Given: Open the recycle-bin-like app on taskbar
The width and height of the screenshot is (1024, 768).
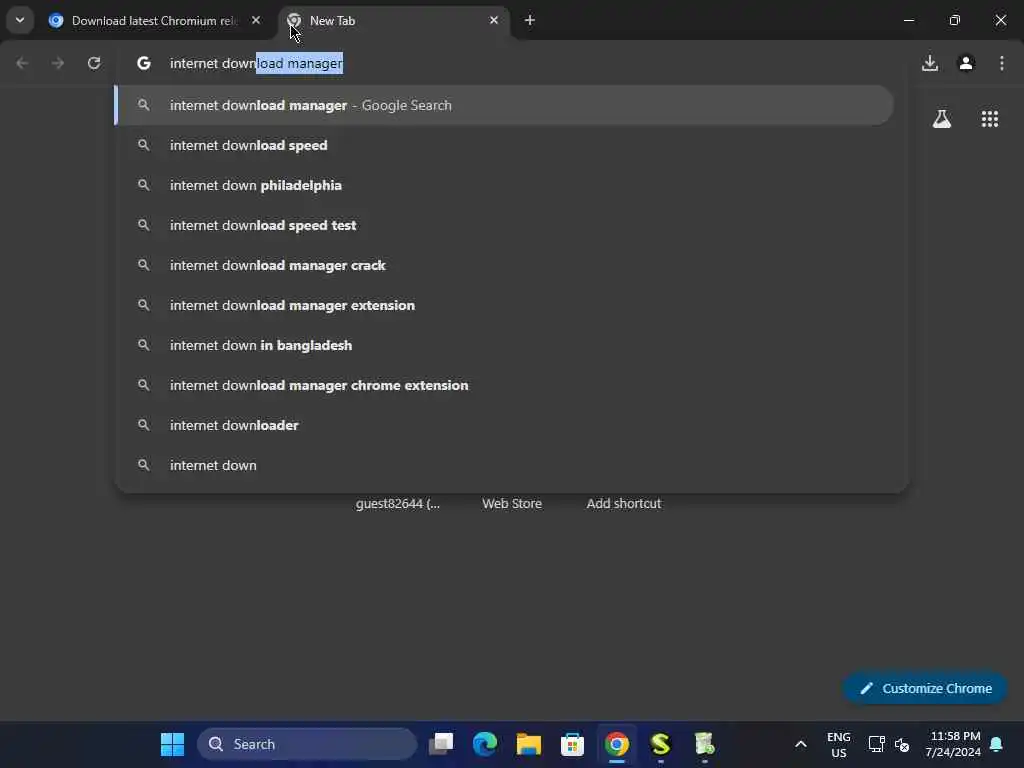Looking at the screenshot, I should coord(704,744).
